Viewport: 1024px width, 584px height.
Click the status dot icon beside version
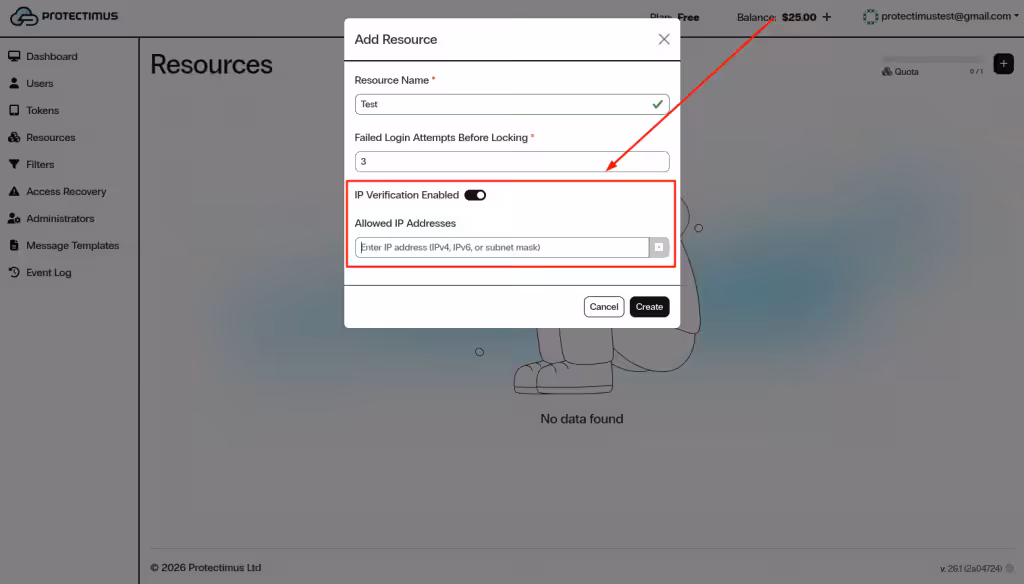(x=1010, y=568)
